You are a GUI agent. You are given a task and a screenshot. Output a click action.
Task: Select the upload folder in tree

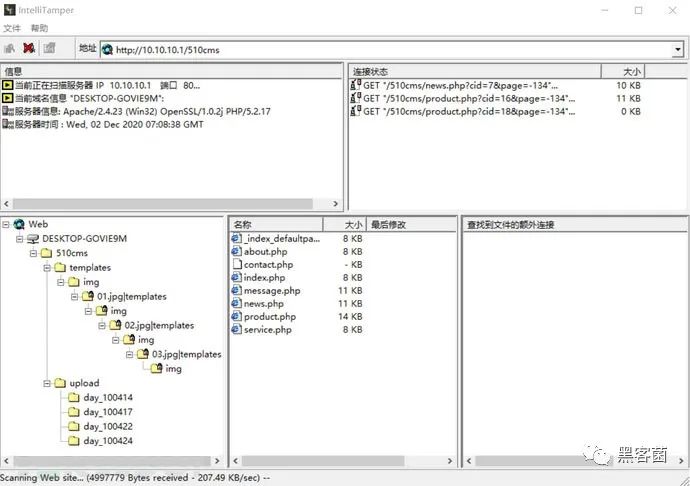(84, 383)
